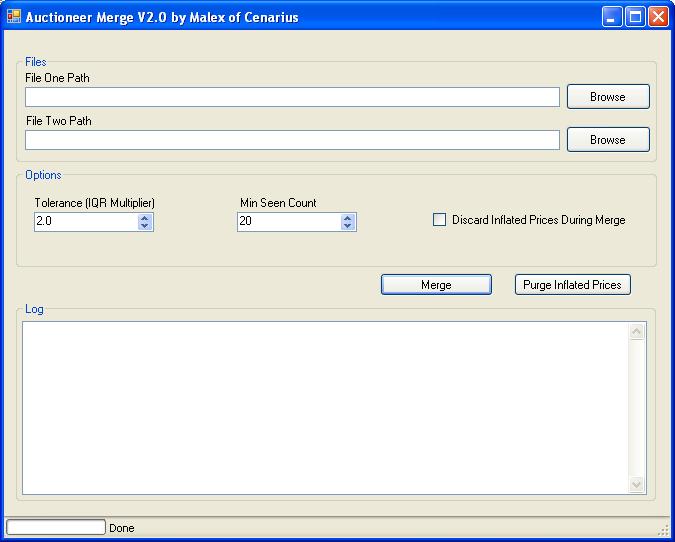Screen dimensions: 675x542
Task: Click the Done status text
Action: (x=122, y=528)
